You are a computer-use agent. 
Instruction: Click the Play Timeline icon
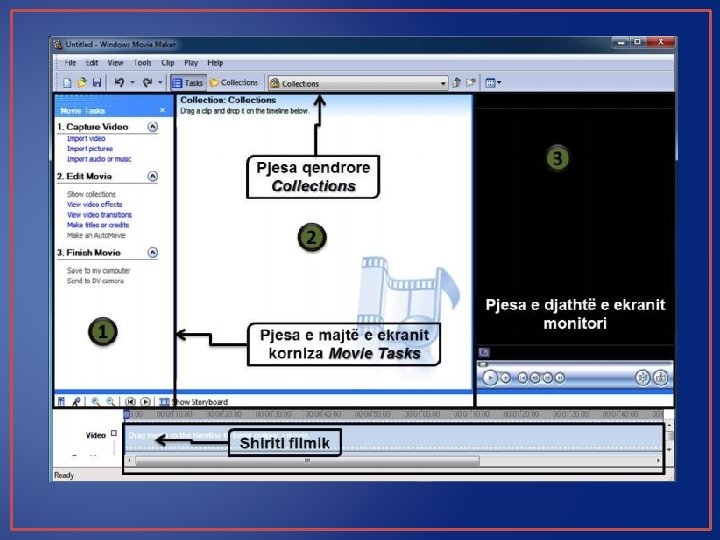(146, 402)
